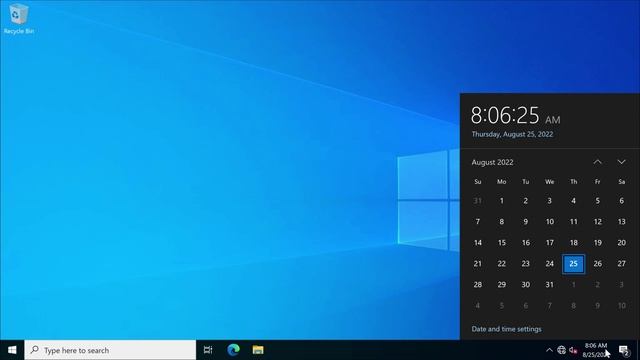
Task: Select August 1 in the calendar
Action: 502,200
